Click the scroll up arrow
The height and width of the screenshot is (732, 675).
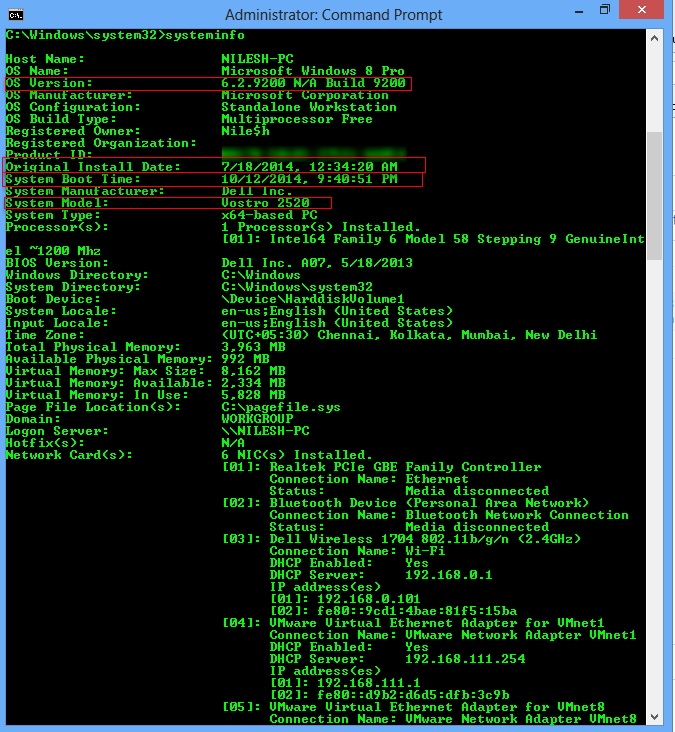(654, 39)
